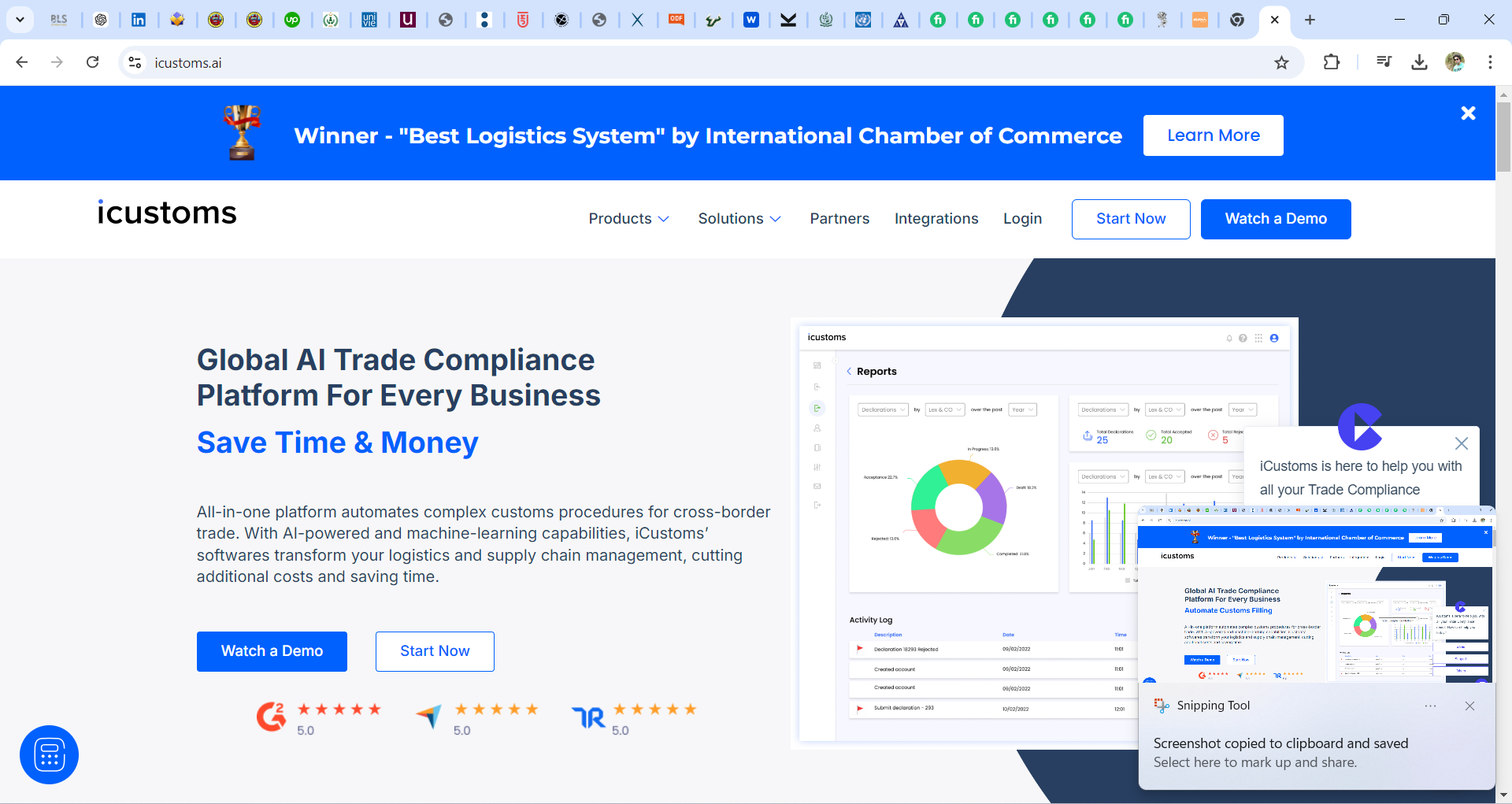1512x804 pixels.
Task: Open the Chrome three-dot menu
Action: (x=1490, y=62)
